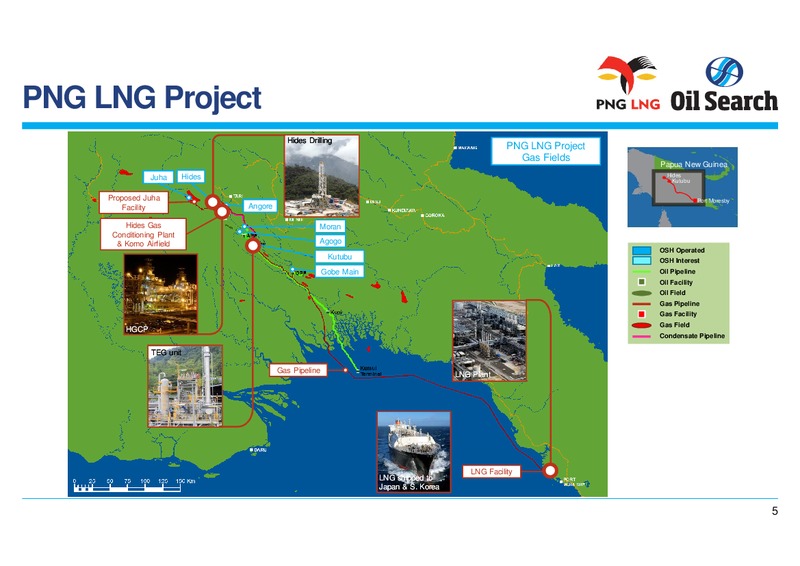This screenshot has width=800, height=566.
Task: Click the Gas Pipeline label box
Action: tap(298, 370)
